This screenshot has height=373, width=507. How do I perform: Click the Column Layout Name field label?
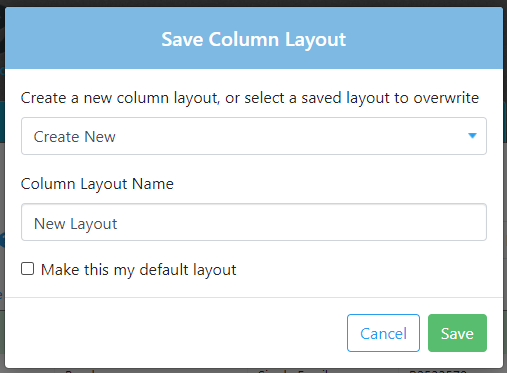[97, 184]
